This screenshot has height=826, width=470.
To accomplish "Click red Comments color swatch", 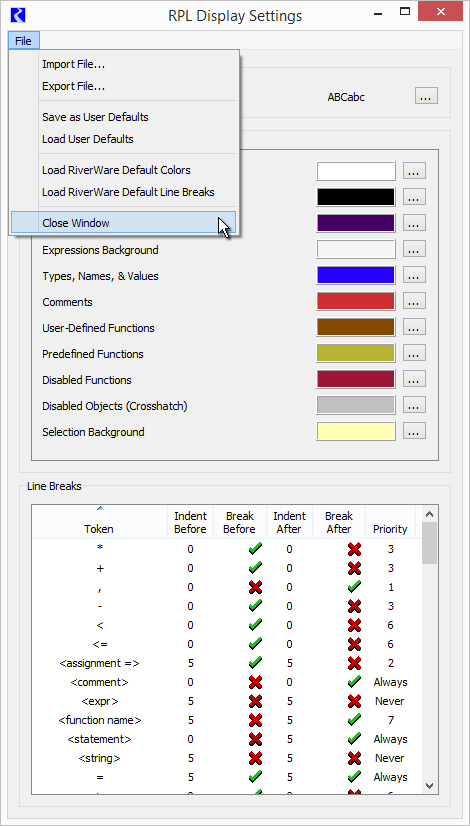I will [356, 301].
